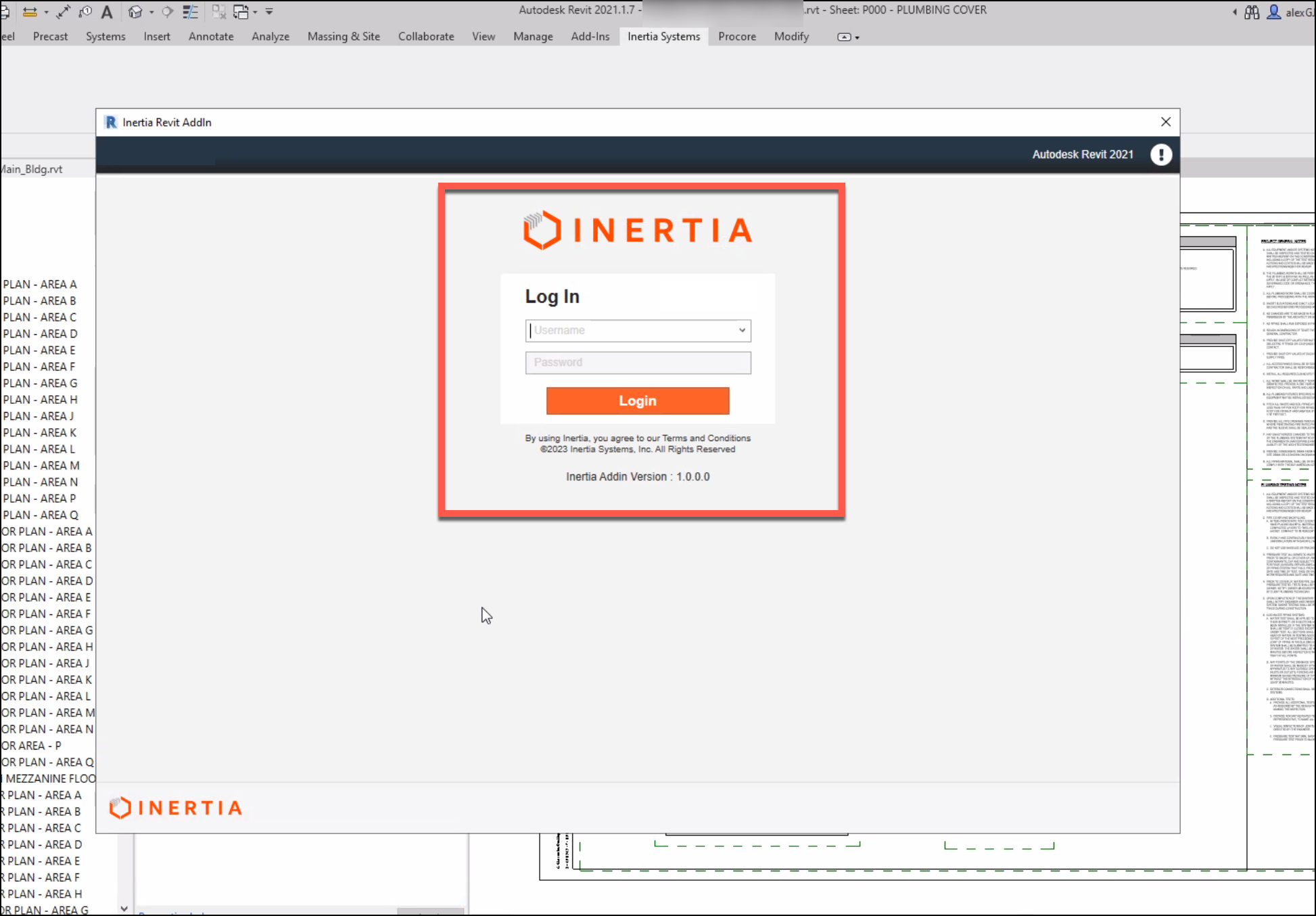
Task: Open the Manage ribbon tab
Action: click(x=533, y=37)
